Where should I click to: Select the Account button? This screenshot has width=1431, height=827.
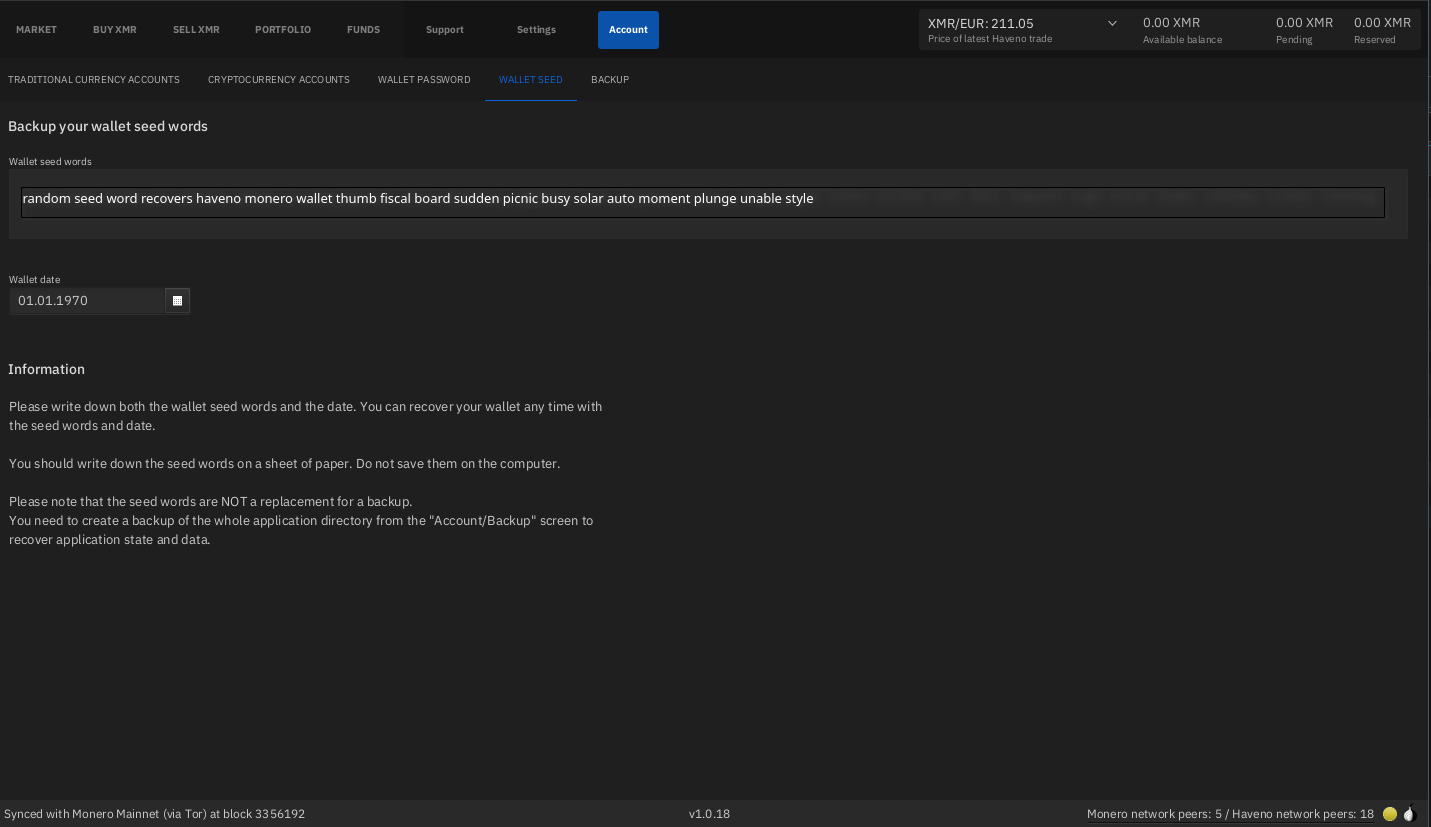click(628, 30)
